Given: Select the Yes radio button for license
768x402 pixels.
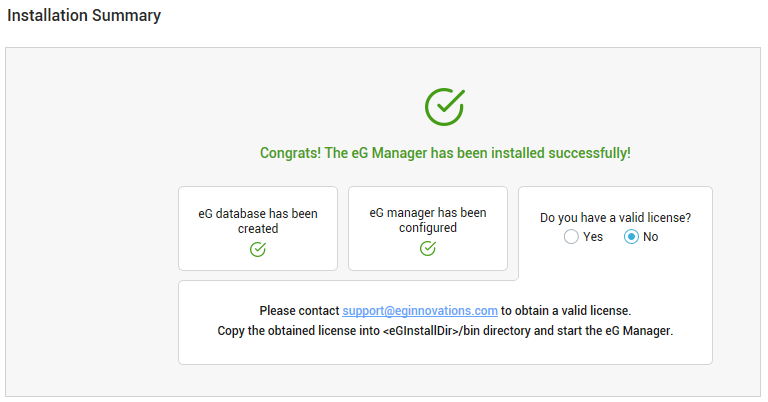Looking at the screenshot, I should tap(571, 236).
